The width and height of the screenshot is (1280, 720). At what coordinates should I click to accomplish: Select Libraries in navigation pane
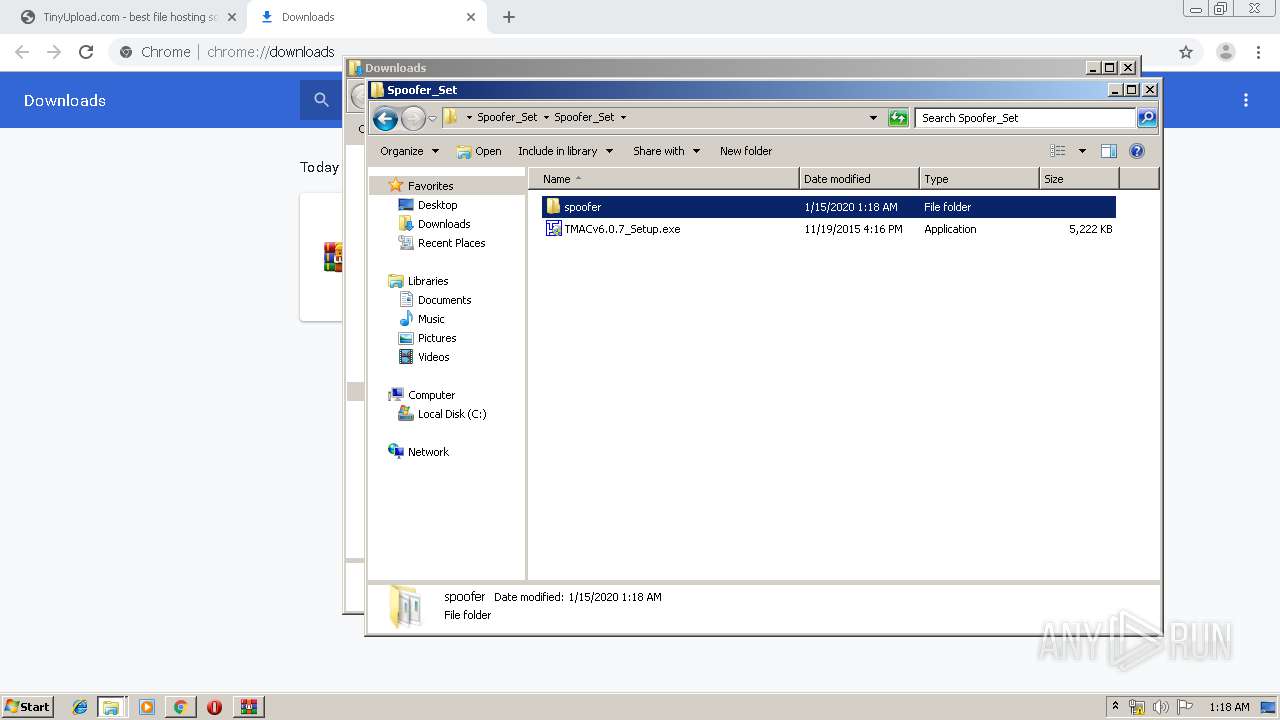(x=428, y=281)
